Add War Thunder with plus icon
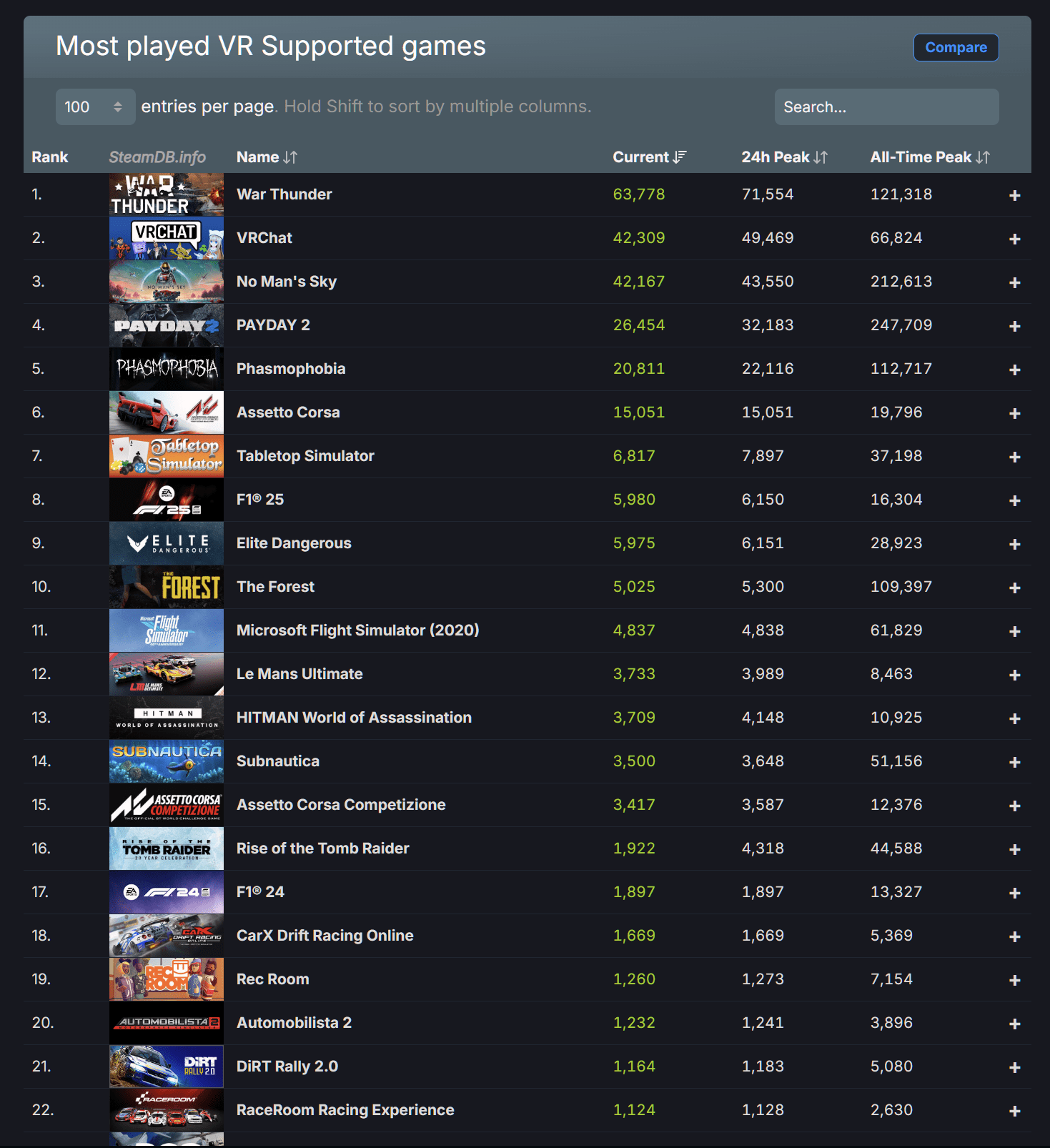Viewport: 1050px width, 1148px height. click(x=1014, y=195)
